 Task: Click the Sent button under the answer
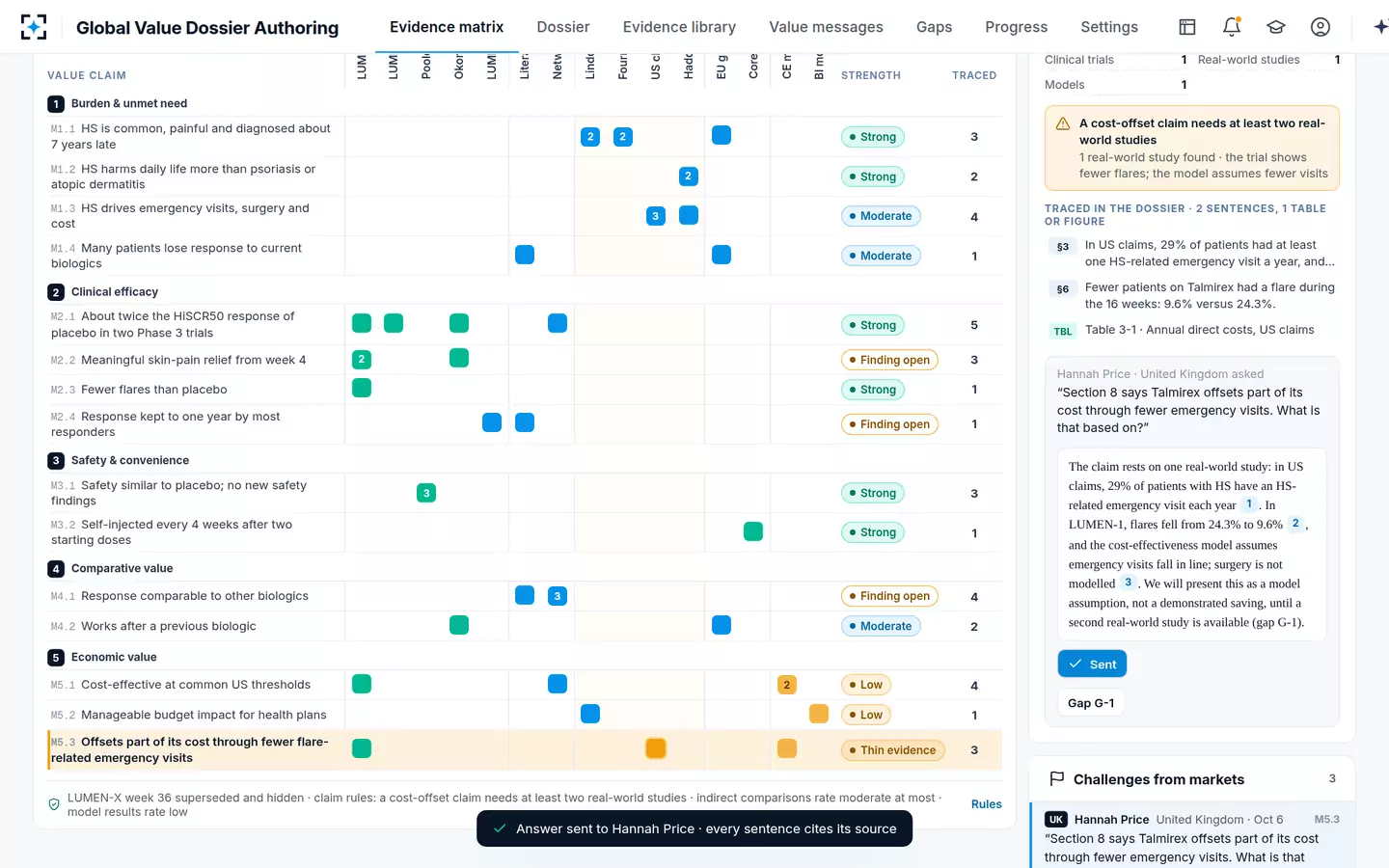1092,664
